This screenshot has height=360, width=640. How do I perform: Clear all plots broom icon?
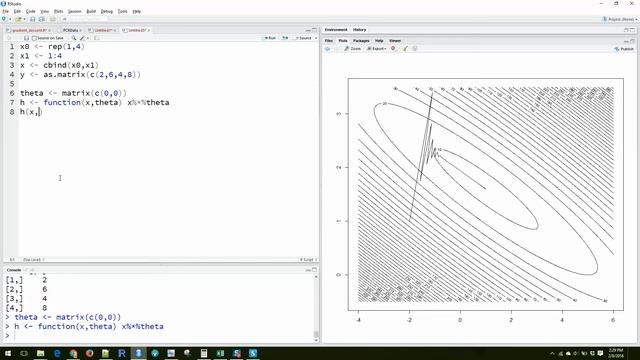(x=405, y=49)
